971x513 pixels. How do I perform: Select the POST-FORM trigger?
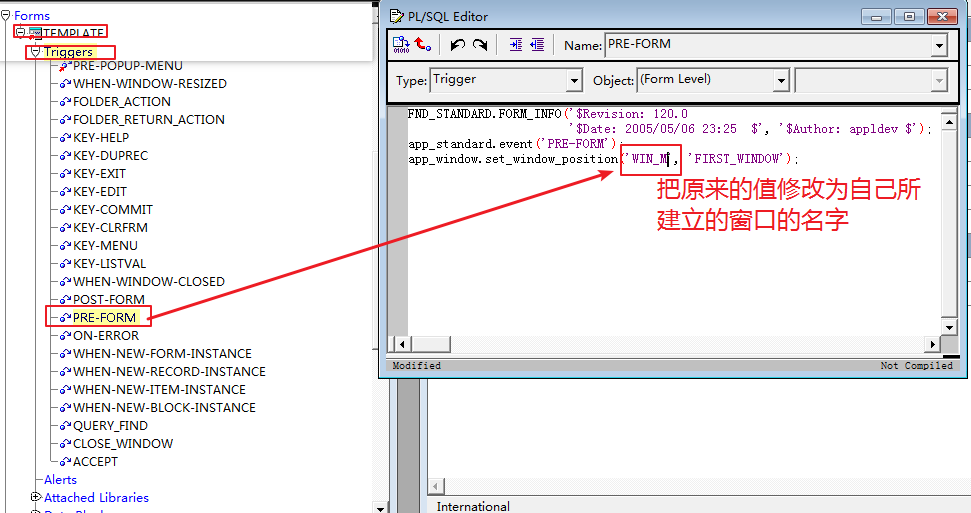click(109, 299)
